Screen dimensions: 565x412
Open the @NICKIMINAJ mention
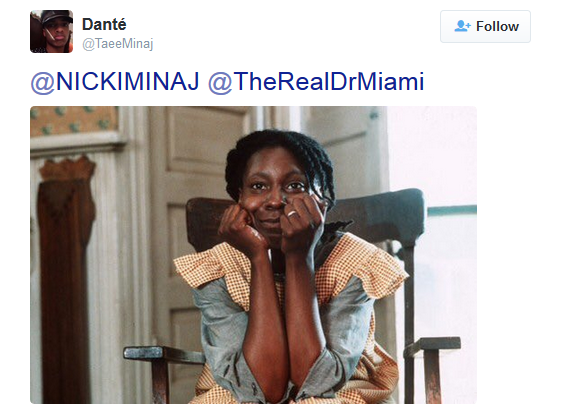click(x=115, y=82)
